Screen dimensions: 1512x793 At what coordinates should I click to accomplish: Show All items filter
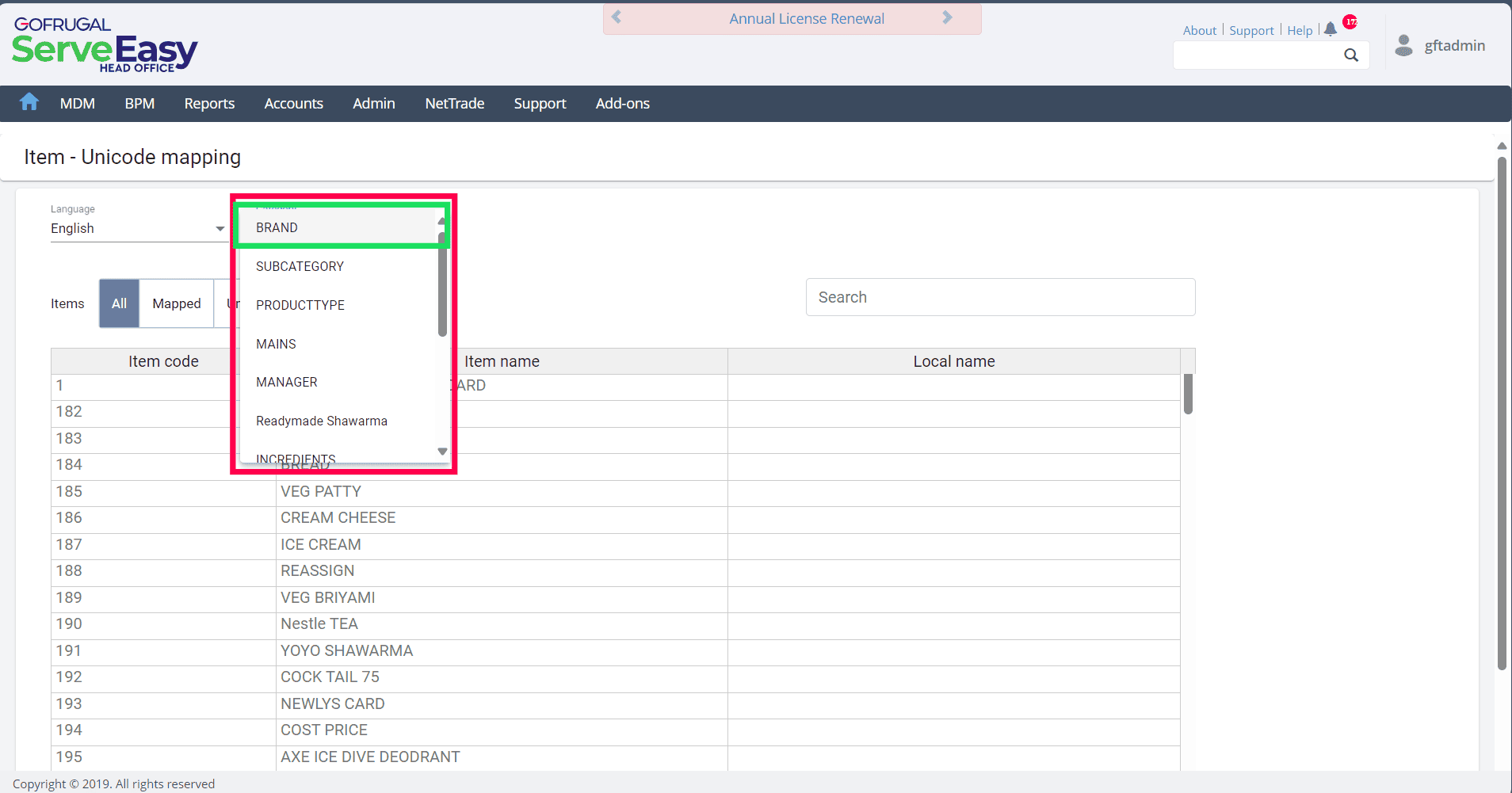pos(119,303)
